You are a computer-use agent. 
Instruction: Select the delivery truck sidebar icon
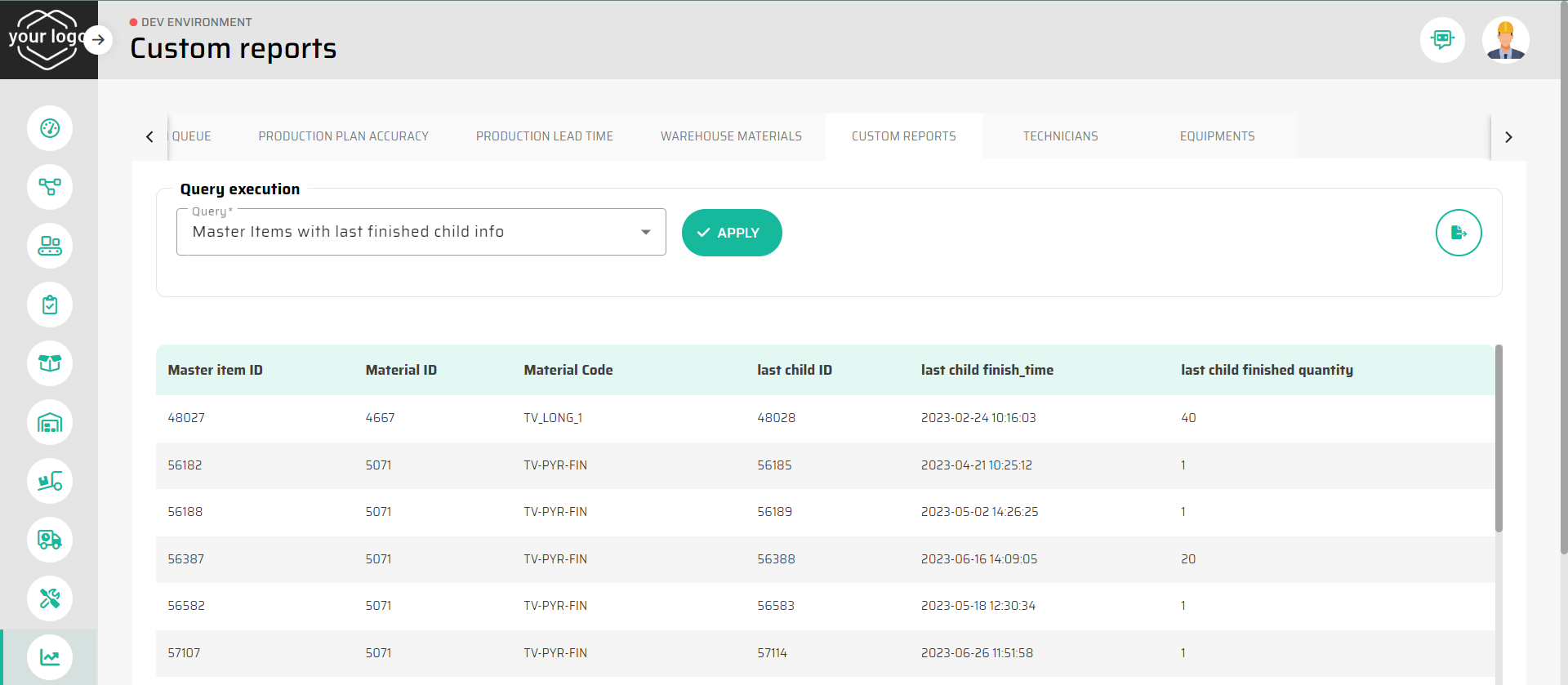pos(50,540)
